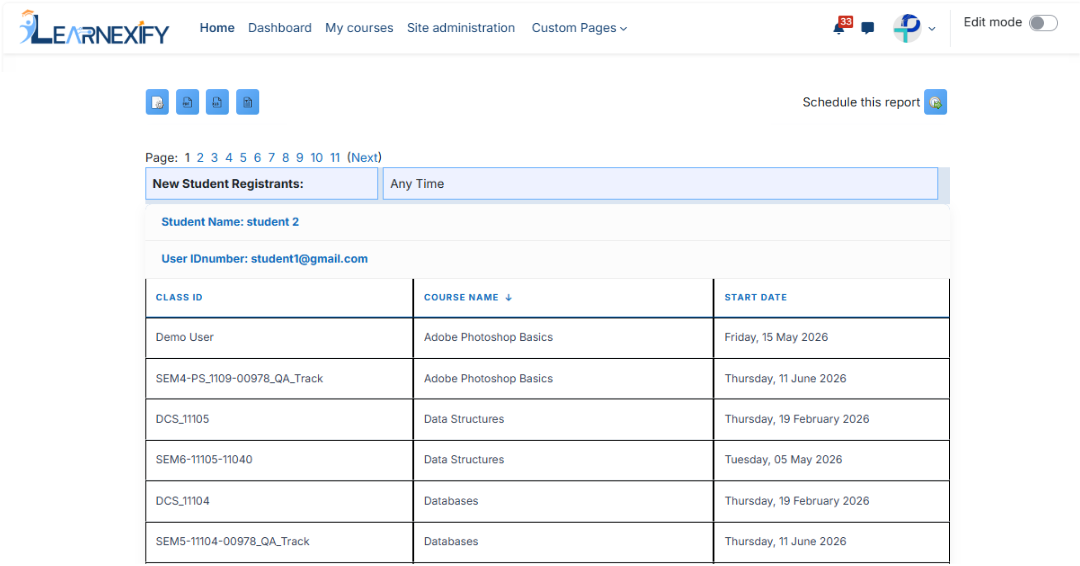Go to page 6 of the report
This screenshot has height=566, width=1080.
[257, 158]
